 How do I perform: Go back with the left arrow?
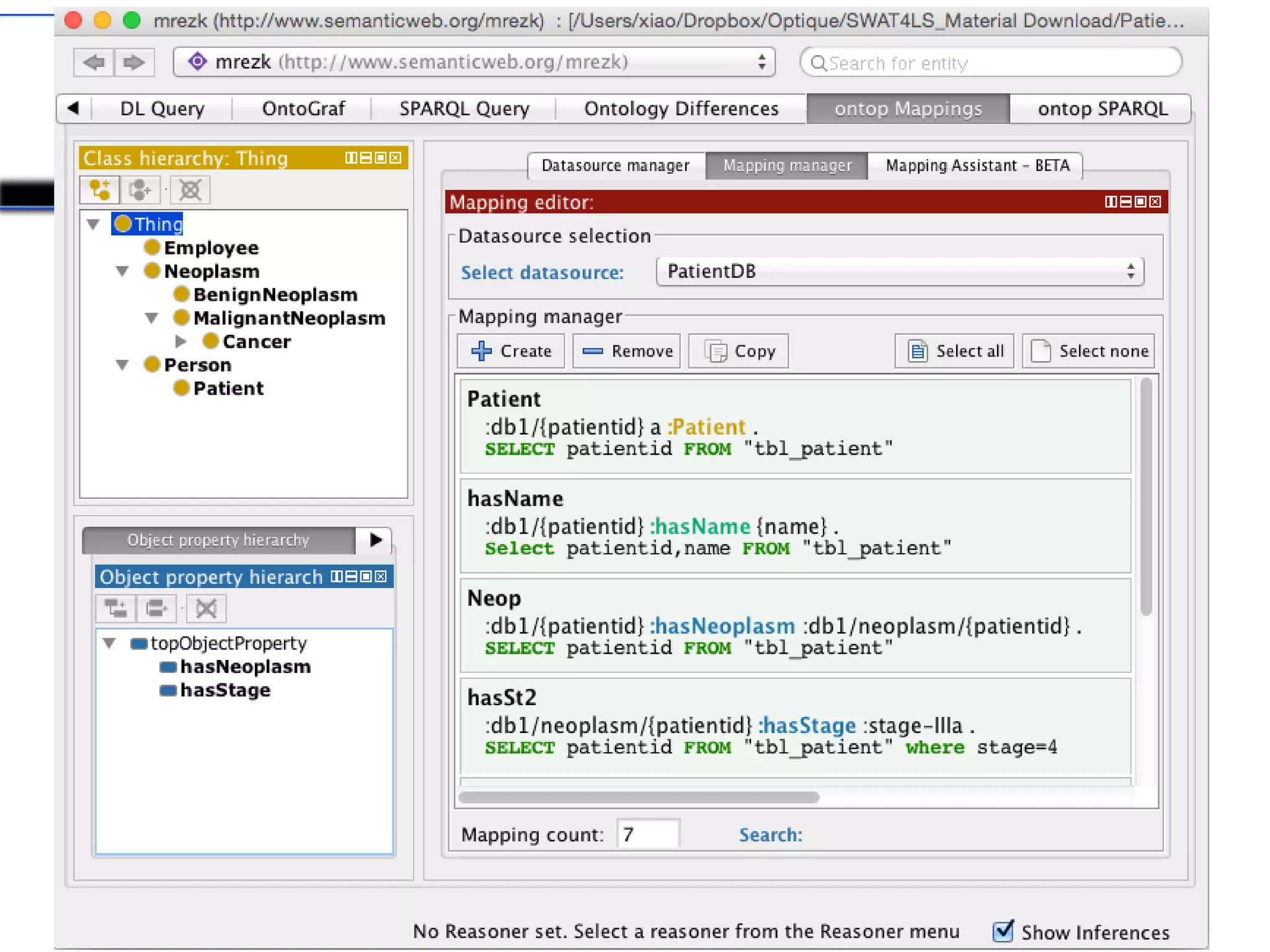[x=94, y=62]
